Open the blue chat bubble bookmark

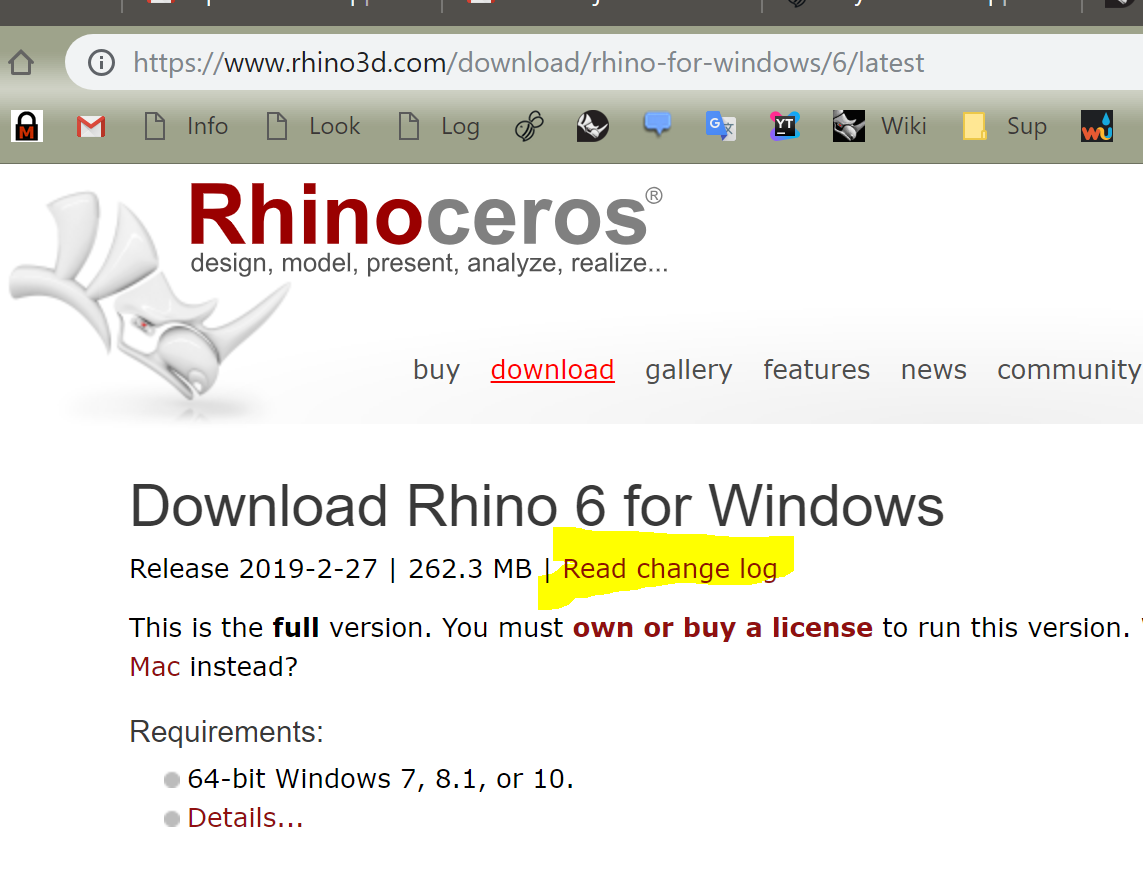click(657, 125)
